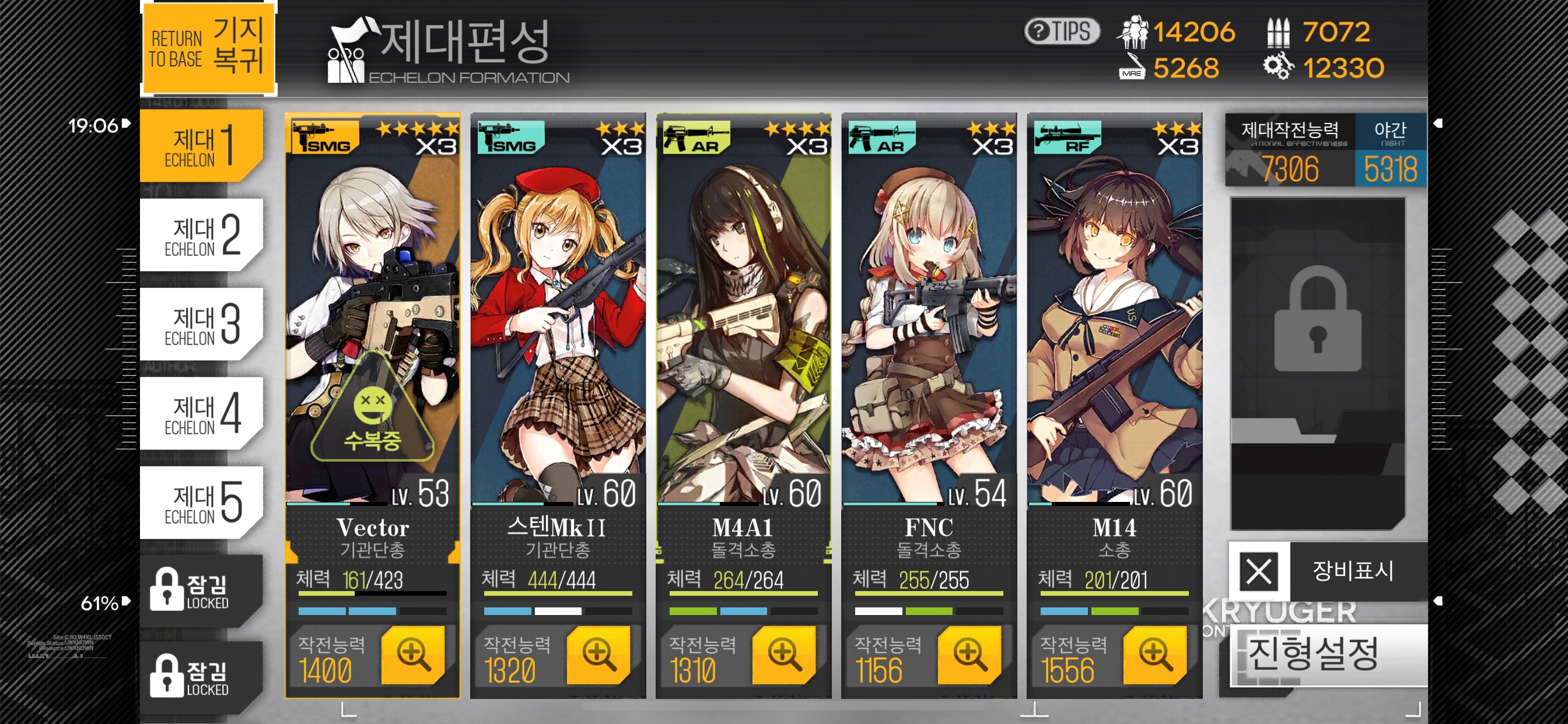
Task: Click Vector's repairing status emblem
Action: 373,408
